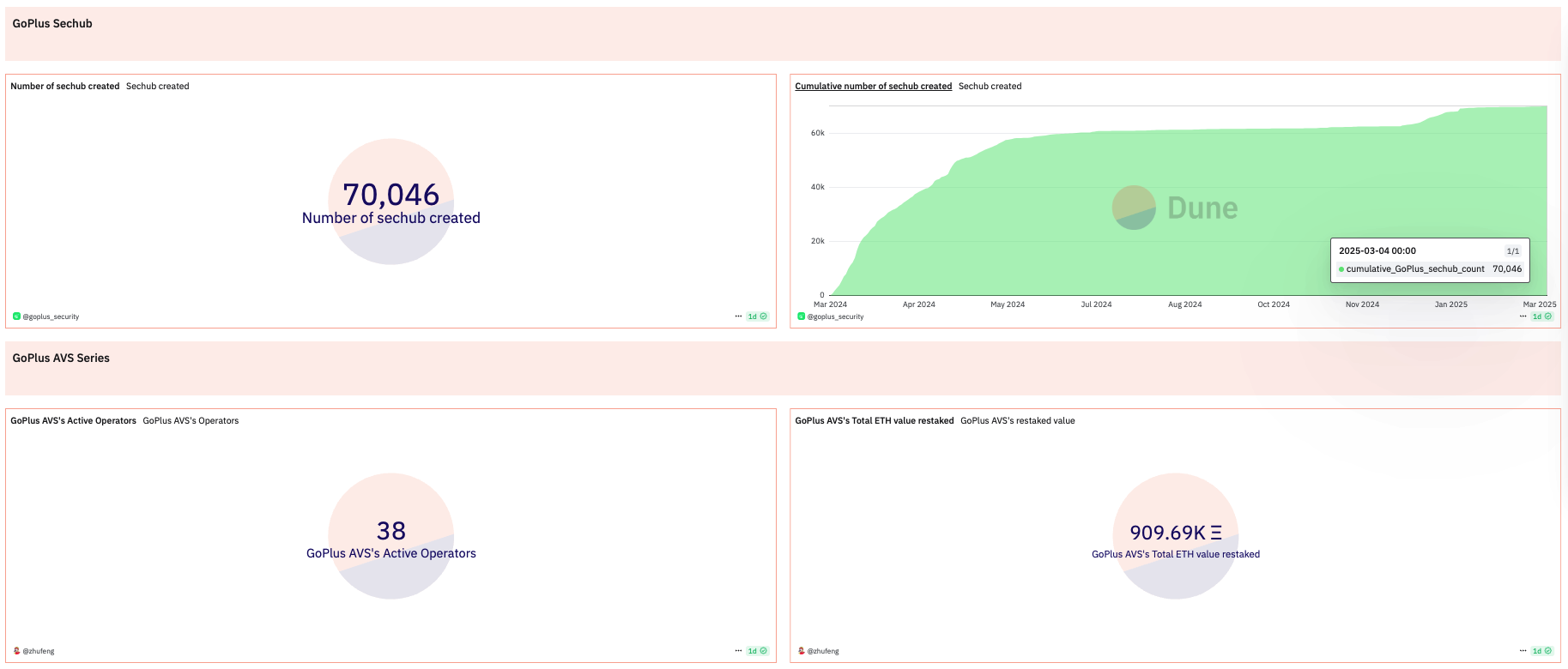The width and height of the screenshot is (1568, 669).
Task: Click 'GoPlus AVS's restaked value' subtitle
Action: tap(1018, 421)
